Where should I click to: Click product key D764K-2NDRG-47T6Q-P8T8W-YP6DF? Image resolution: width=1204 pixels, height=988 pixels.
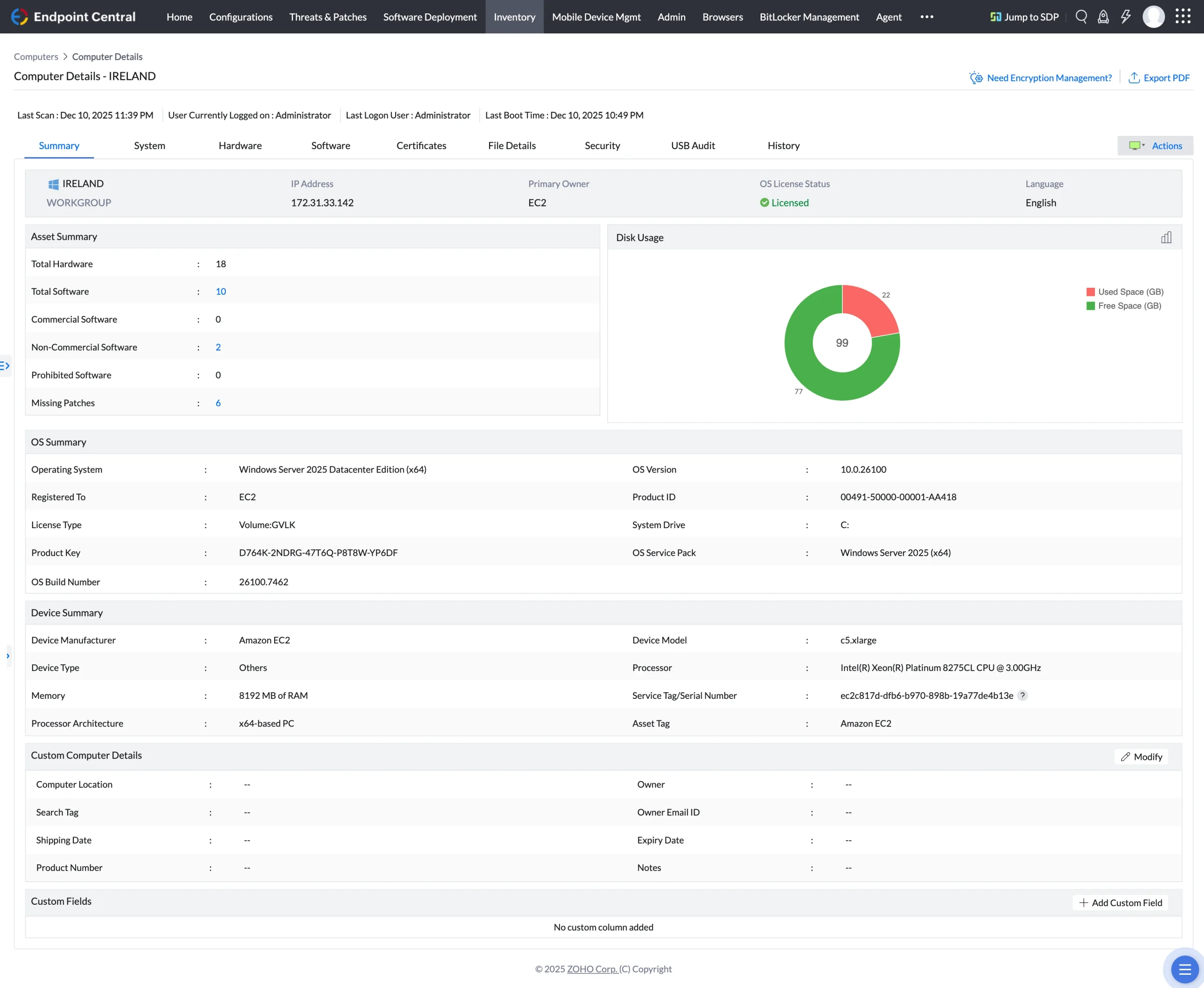point(318,553)
